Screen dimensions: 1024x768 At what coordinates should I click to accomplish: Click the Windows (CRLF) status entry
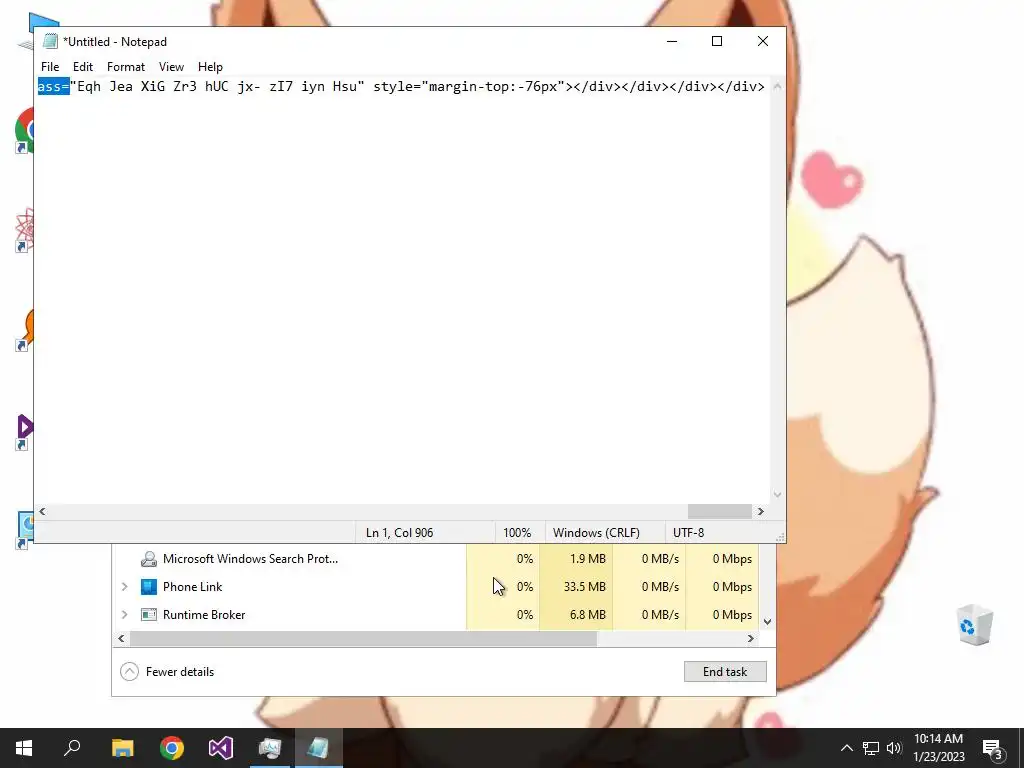[x=596, y=533]
